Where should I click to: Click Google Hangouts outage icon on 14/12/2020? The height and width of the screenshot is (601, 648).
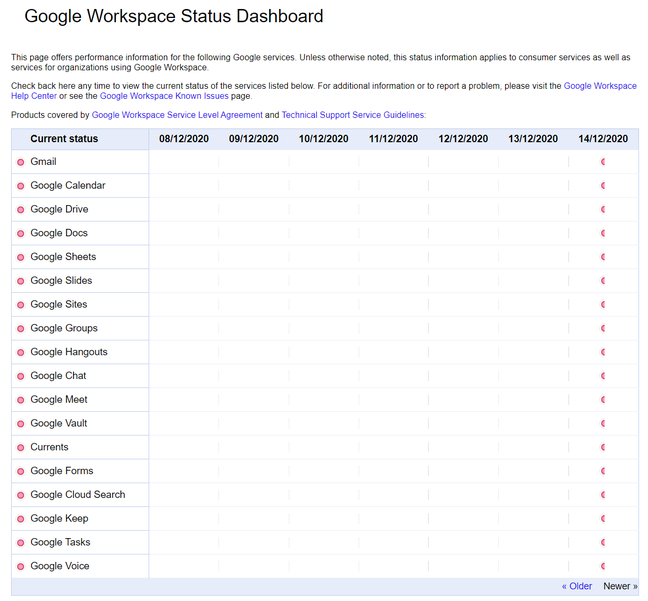coord(603,352)
